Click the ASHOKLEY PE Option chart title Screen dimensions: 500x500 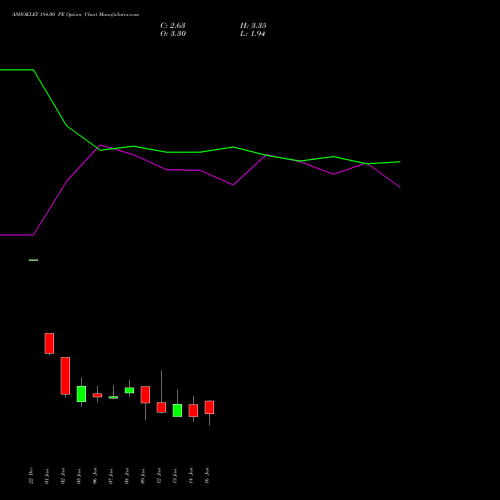pos(75,15)
